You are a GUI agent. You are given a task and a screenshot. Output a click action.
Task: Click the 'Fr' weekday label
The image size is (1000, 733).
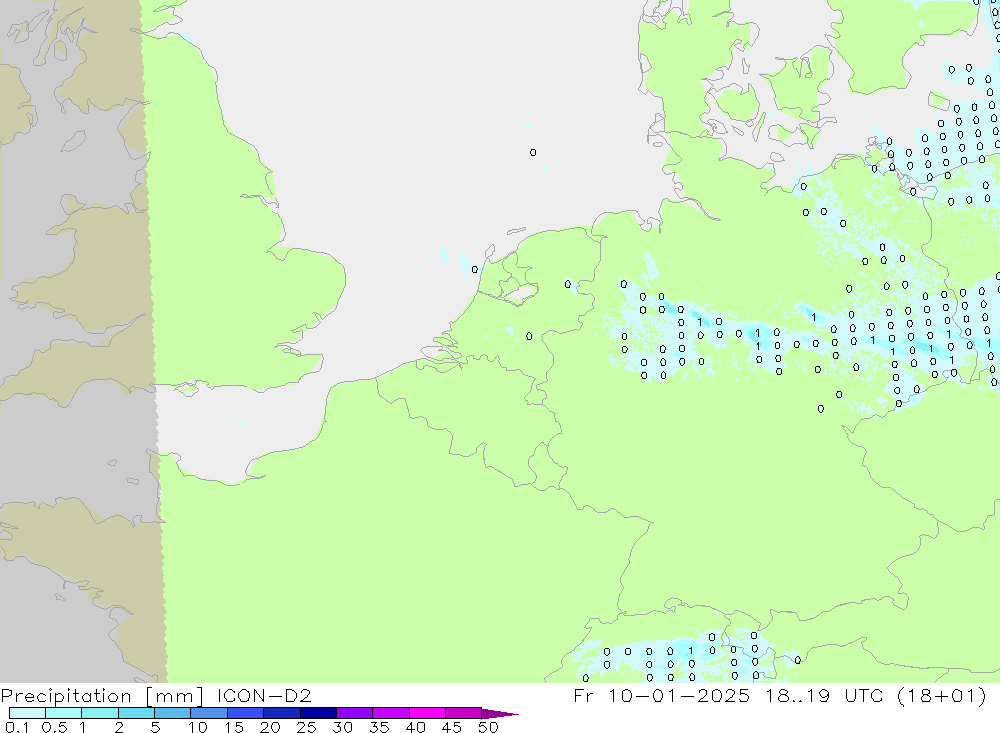tap(583, 695)
